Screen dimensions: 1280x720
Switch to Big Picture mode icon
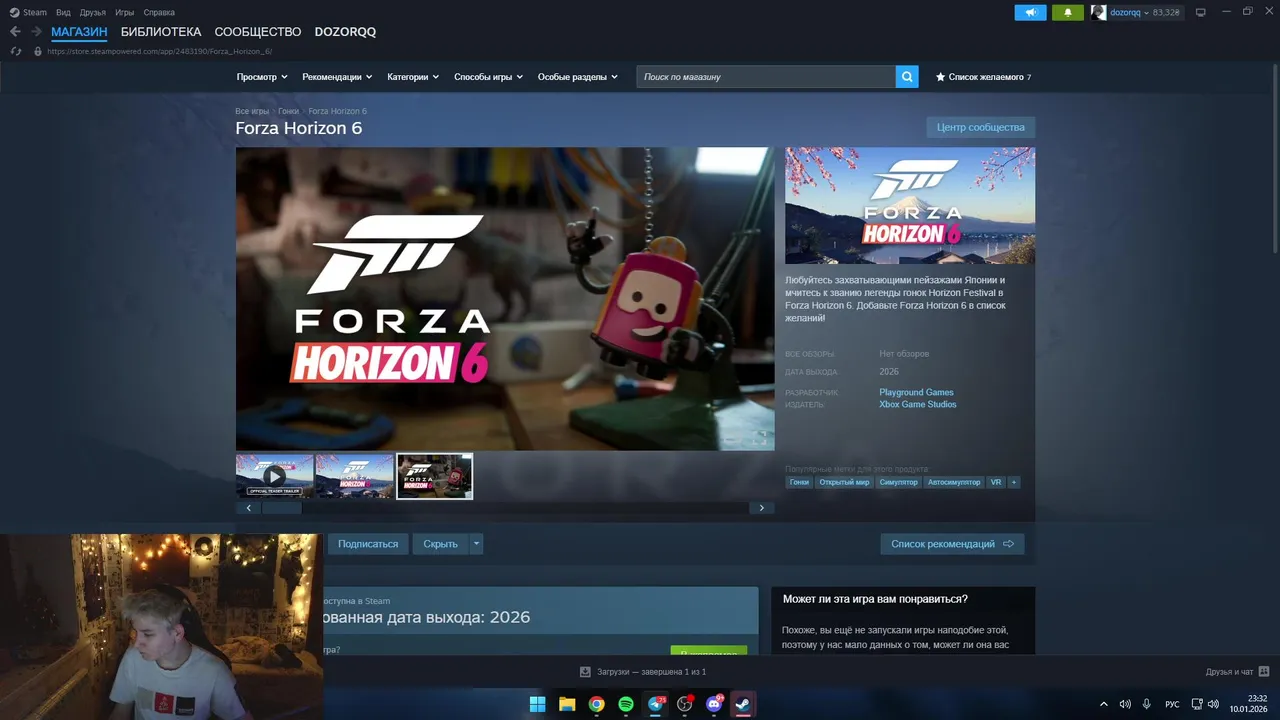coord(1201,12)
